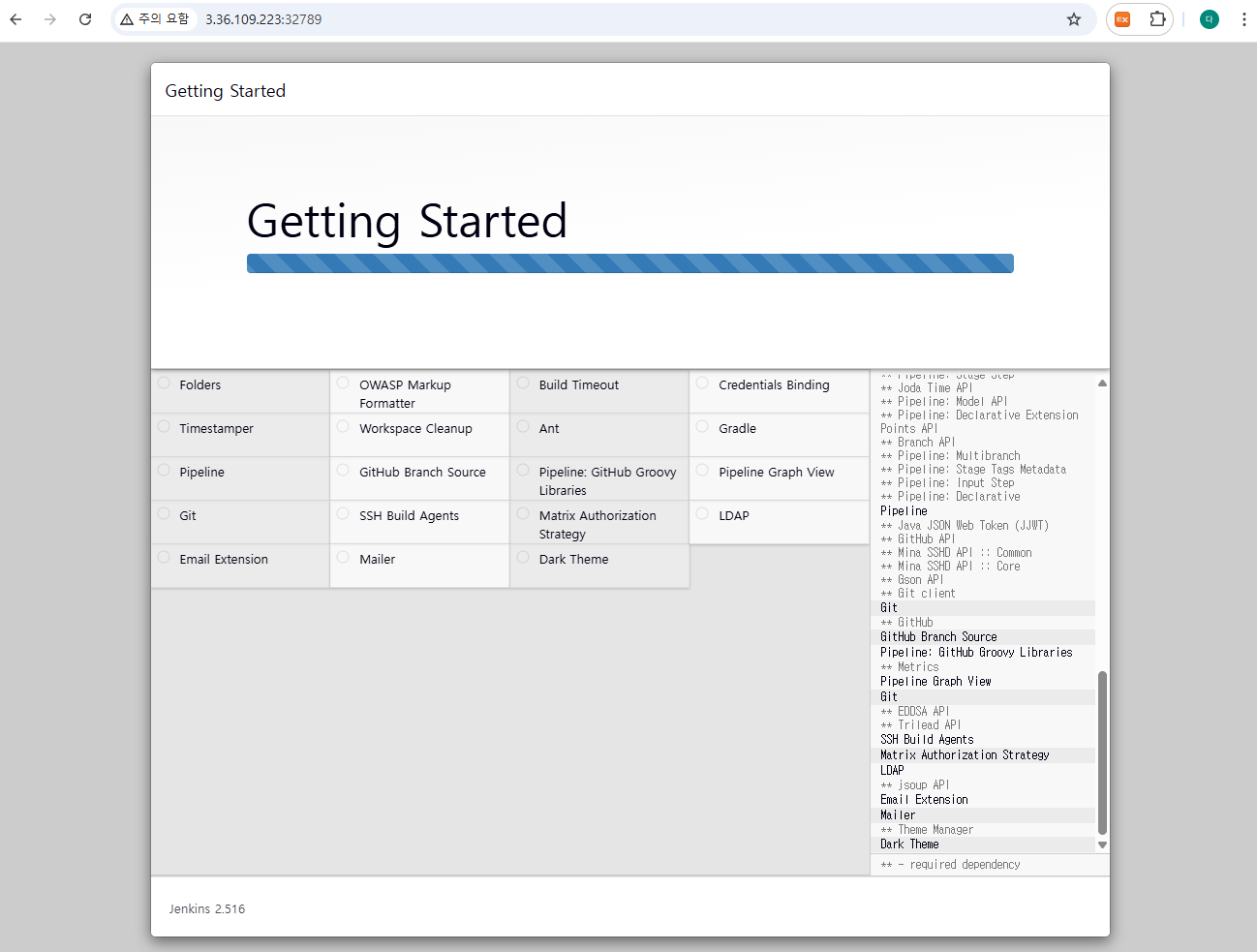The height and width of the screenshot is (952, 1257).
Task: Select the Folders plugin status circle
Action: 164,383
